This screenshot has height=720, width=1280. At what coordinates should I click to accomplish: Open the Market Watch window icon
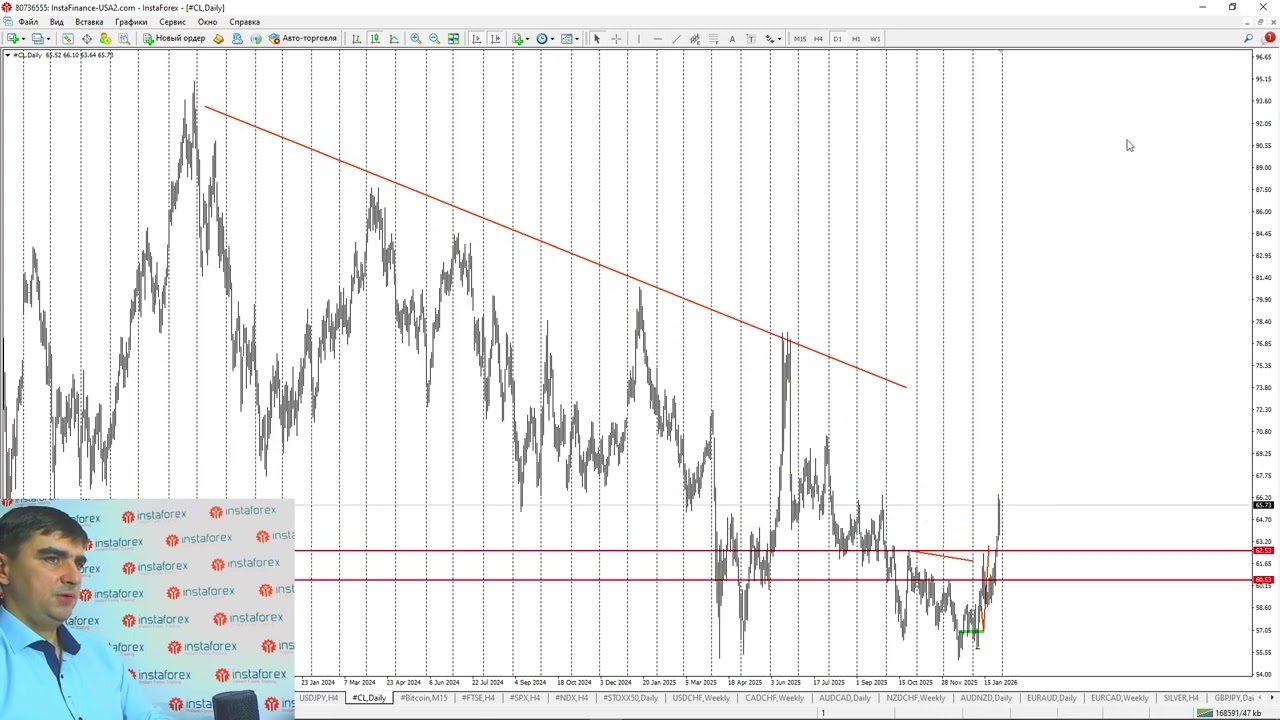pos(68,39)
